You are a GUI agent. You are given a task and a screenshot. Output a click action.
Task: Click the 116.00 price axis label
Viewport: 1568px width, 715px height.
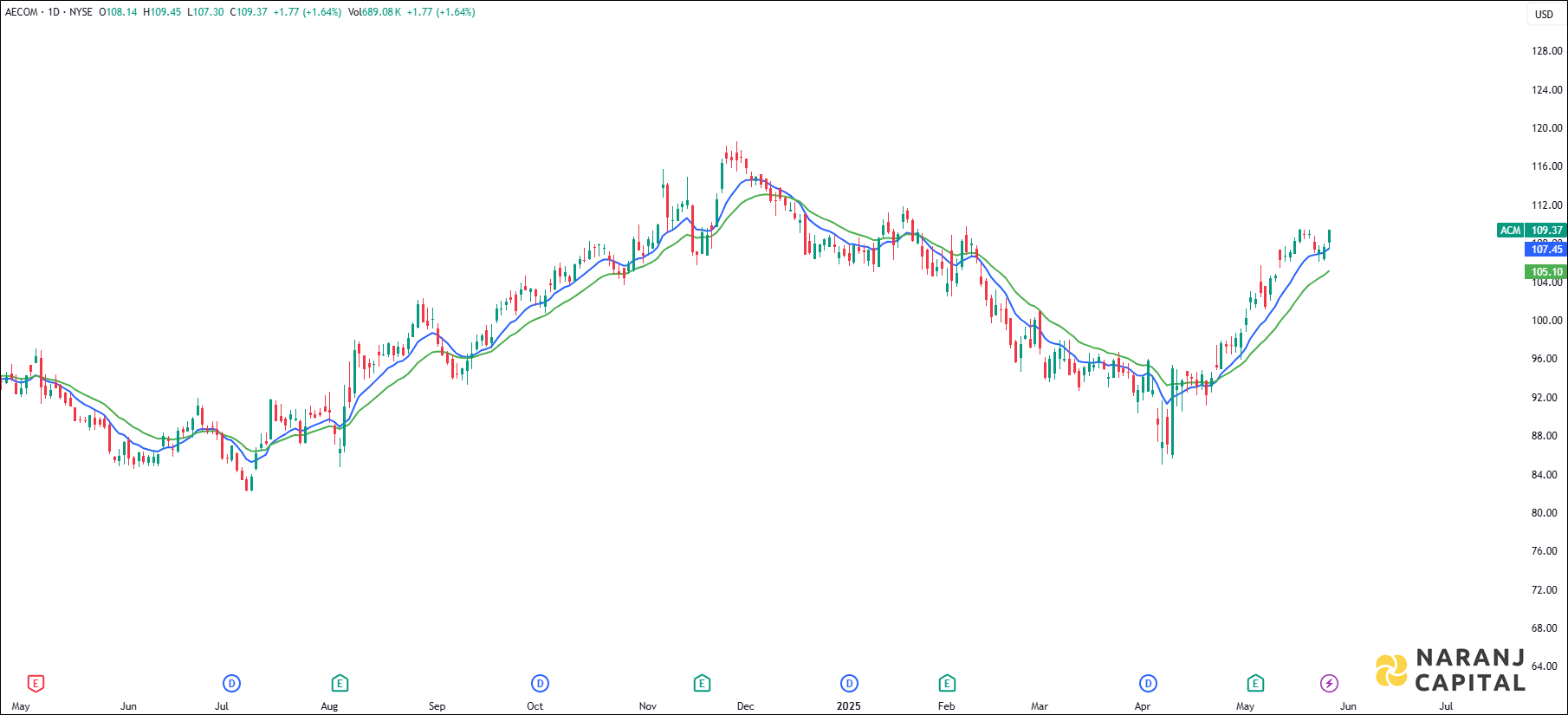1546,166
